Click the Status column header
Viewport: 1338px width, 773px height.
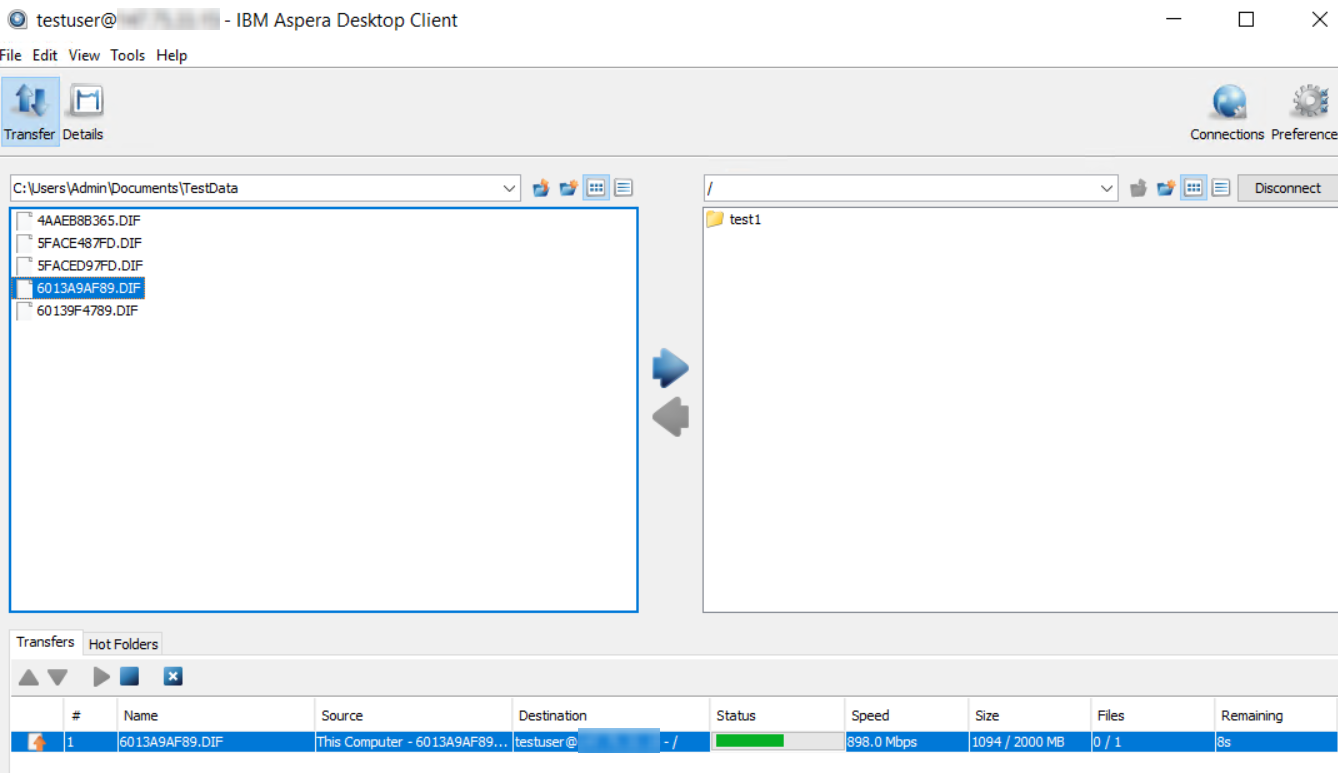(x=777, y=715)
